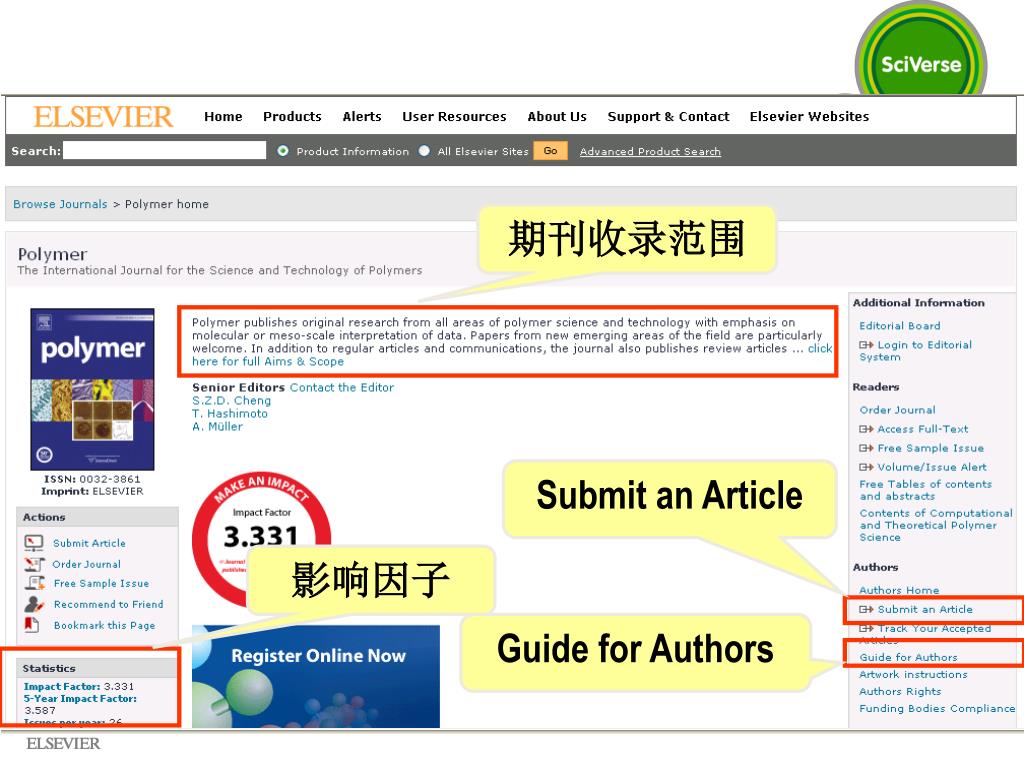The height and width of the screenshot is (768, 1024).
Task: Open Funding Bodies Compliance link
Action: click(x=937, y=708)
